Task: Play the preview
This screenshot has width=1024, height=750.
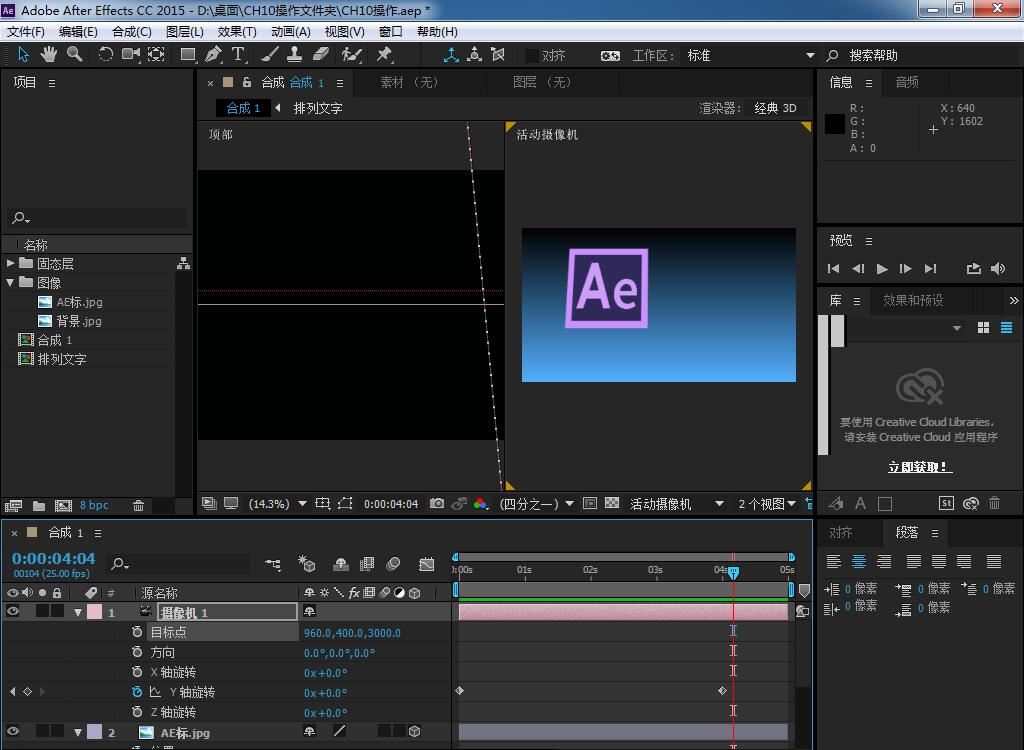Action: [882, 269]
